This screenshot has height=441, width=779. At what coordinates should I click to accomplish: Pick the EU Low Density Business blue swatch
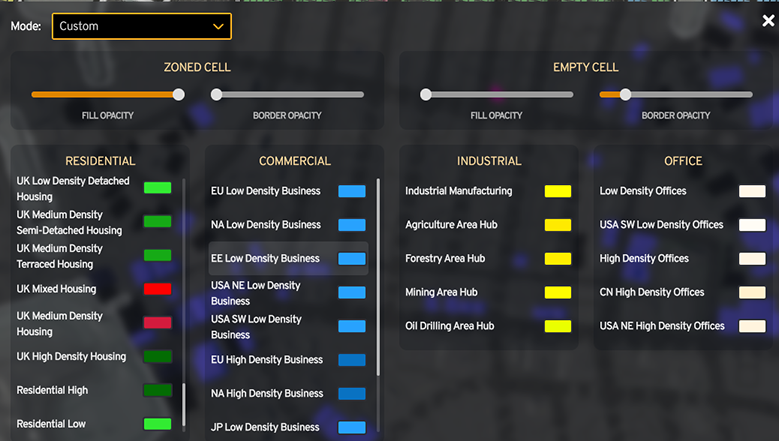coord(352,191)
